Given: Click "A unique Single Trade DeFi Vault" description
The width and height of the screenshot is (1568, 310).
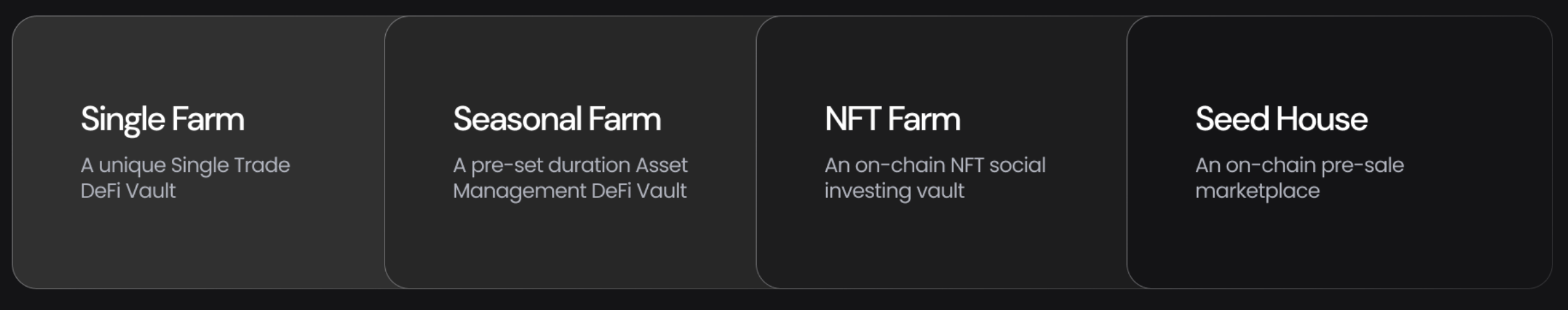Looking at the screenshot, I should [185, 178].
